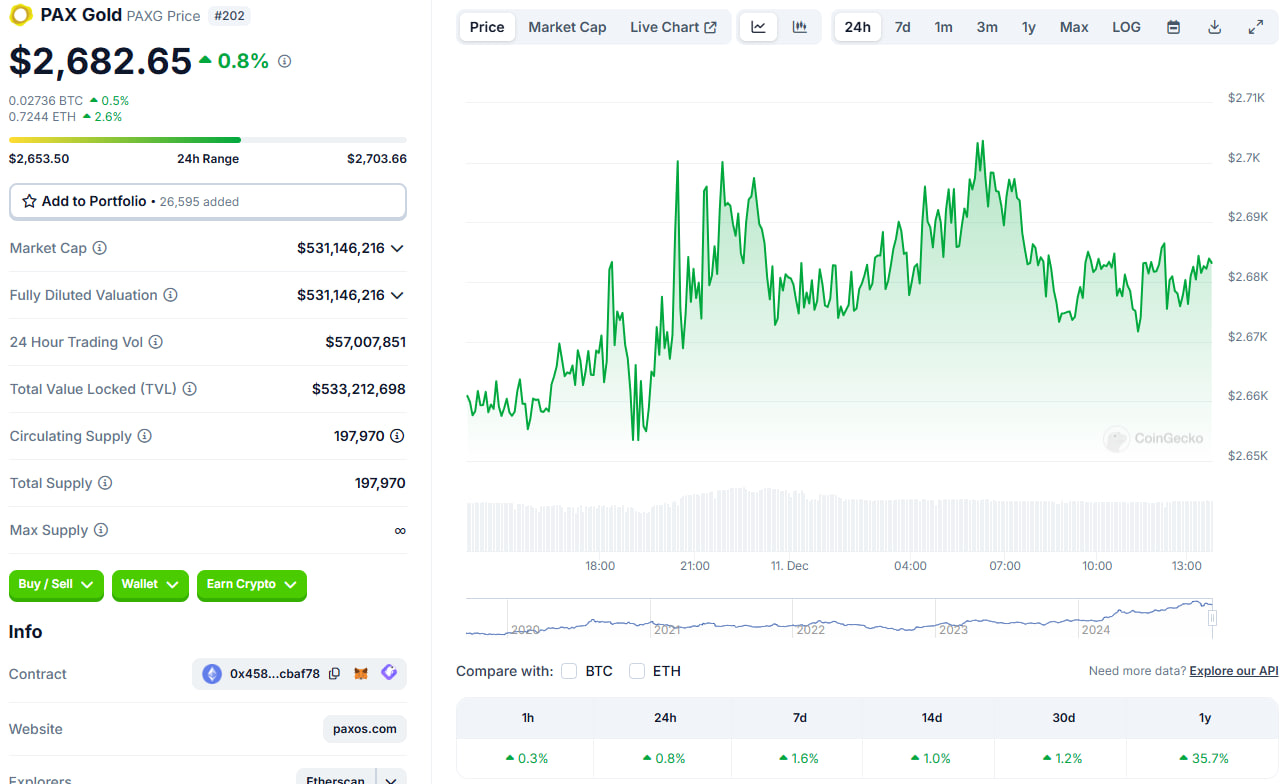Expand chart to fullscreen icon
Viewport: 1280px width, 784px height.
(1256, 27)
